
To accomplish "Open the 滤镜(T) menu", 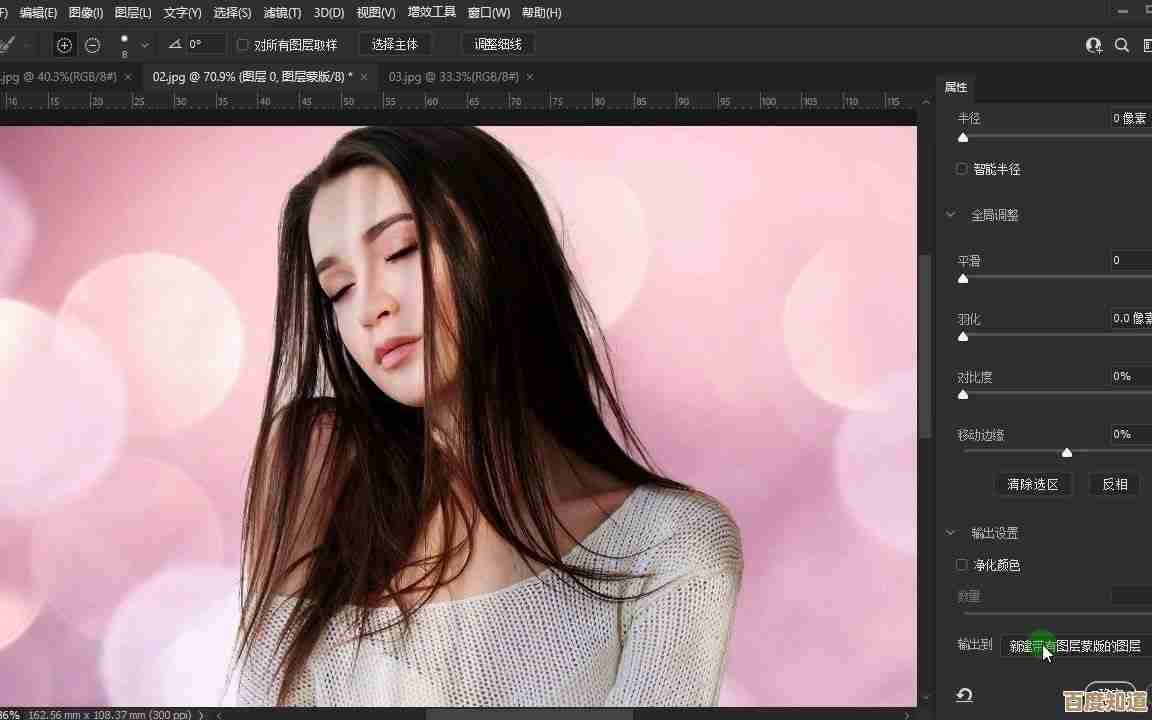I will click(x=282, y=13).
